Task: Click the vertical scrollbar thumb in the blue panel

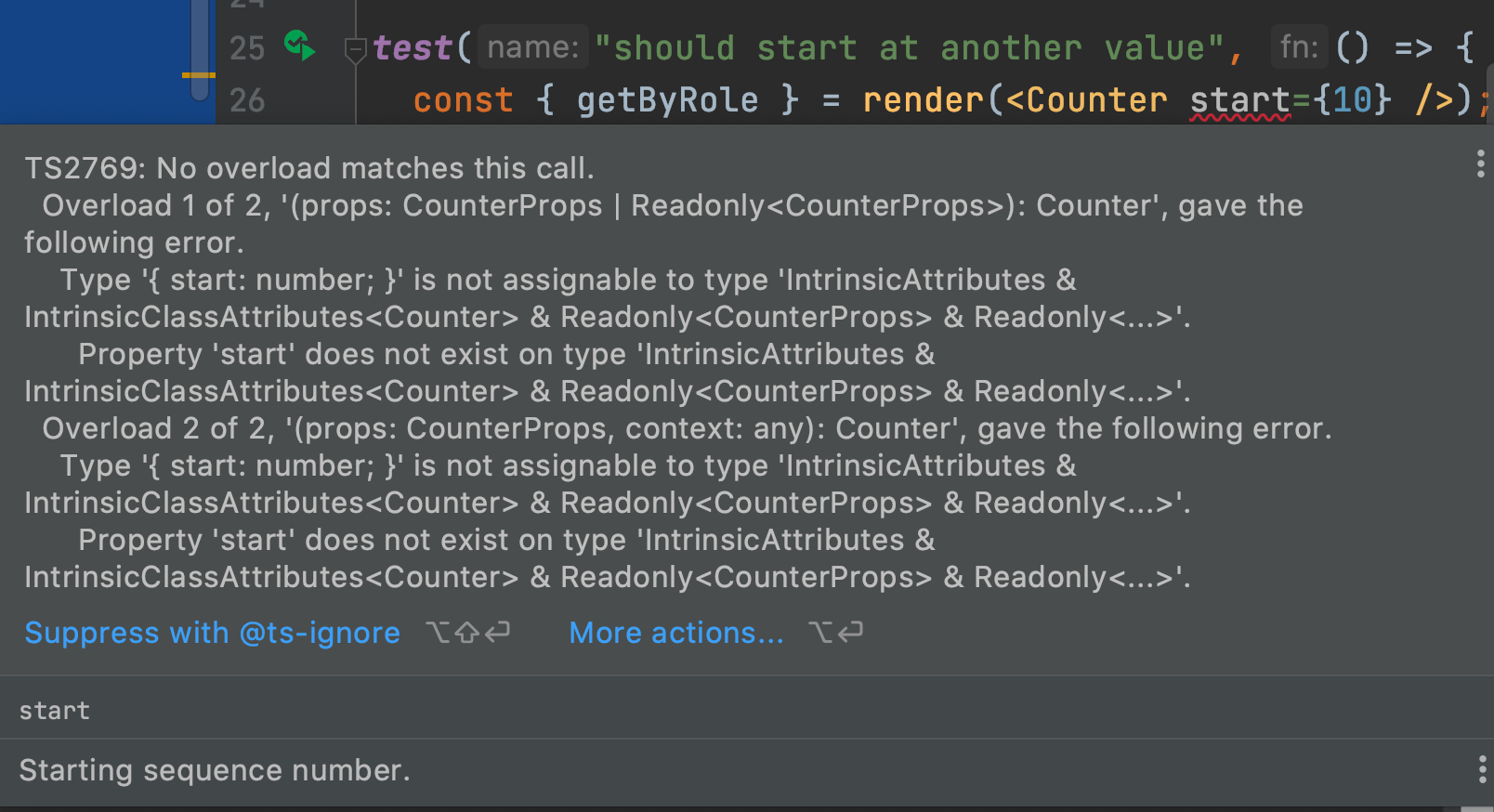Action: 200,46
